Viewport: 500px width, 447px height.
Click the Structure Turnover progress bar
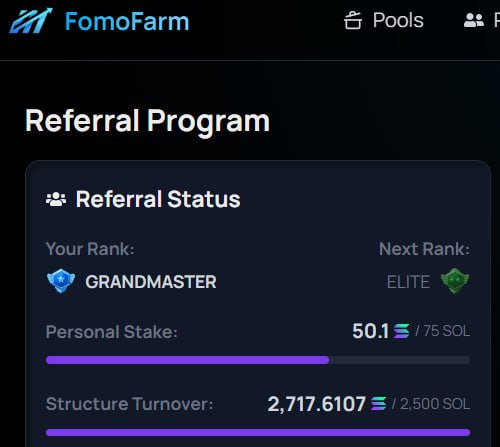258,433
